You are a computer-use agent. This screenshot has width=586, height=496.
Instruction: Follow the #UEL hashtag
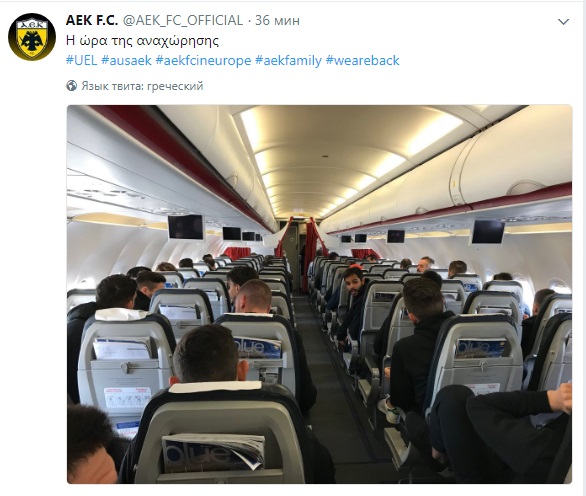click(81, 60)
